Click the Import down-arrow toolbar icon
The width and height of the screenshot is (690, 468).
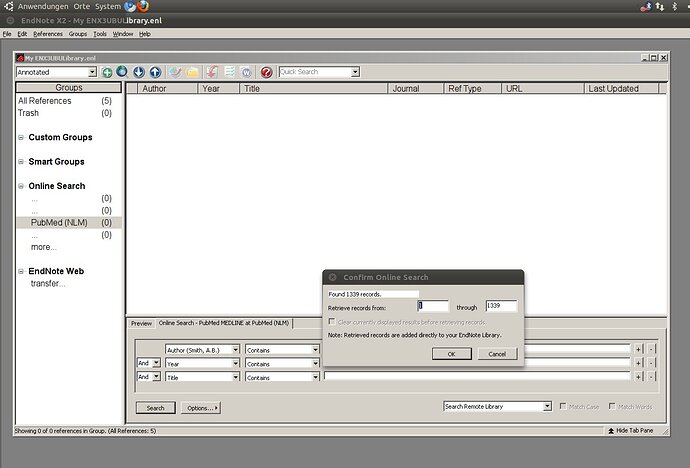pyautogui.click(x=139, y=72)
